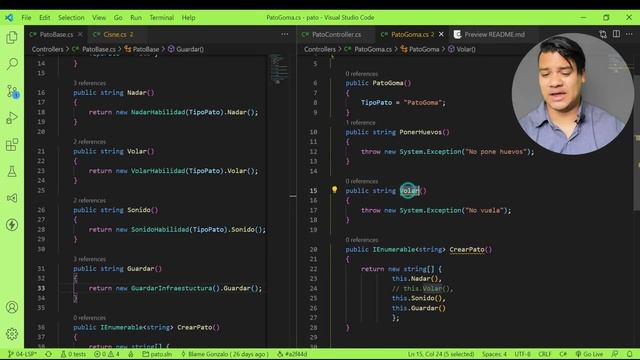Open the Terminal menu

162,18
